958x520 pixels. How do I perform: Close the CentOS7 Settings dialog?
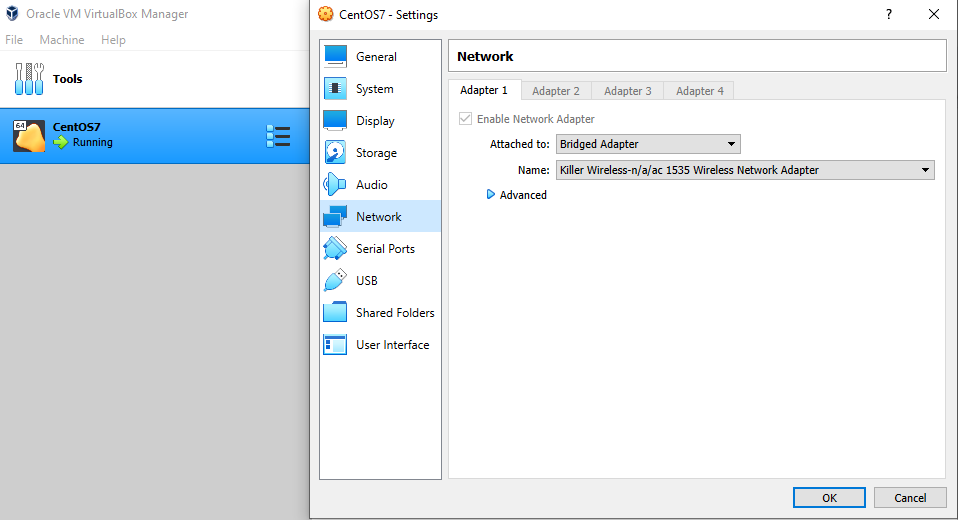click(934, 14)
